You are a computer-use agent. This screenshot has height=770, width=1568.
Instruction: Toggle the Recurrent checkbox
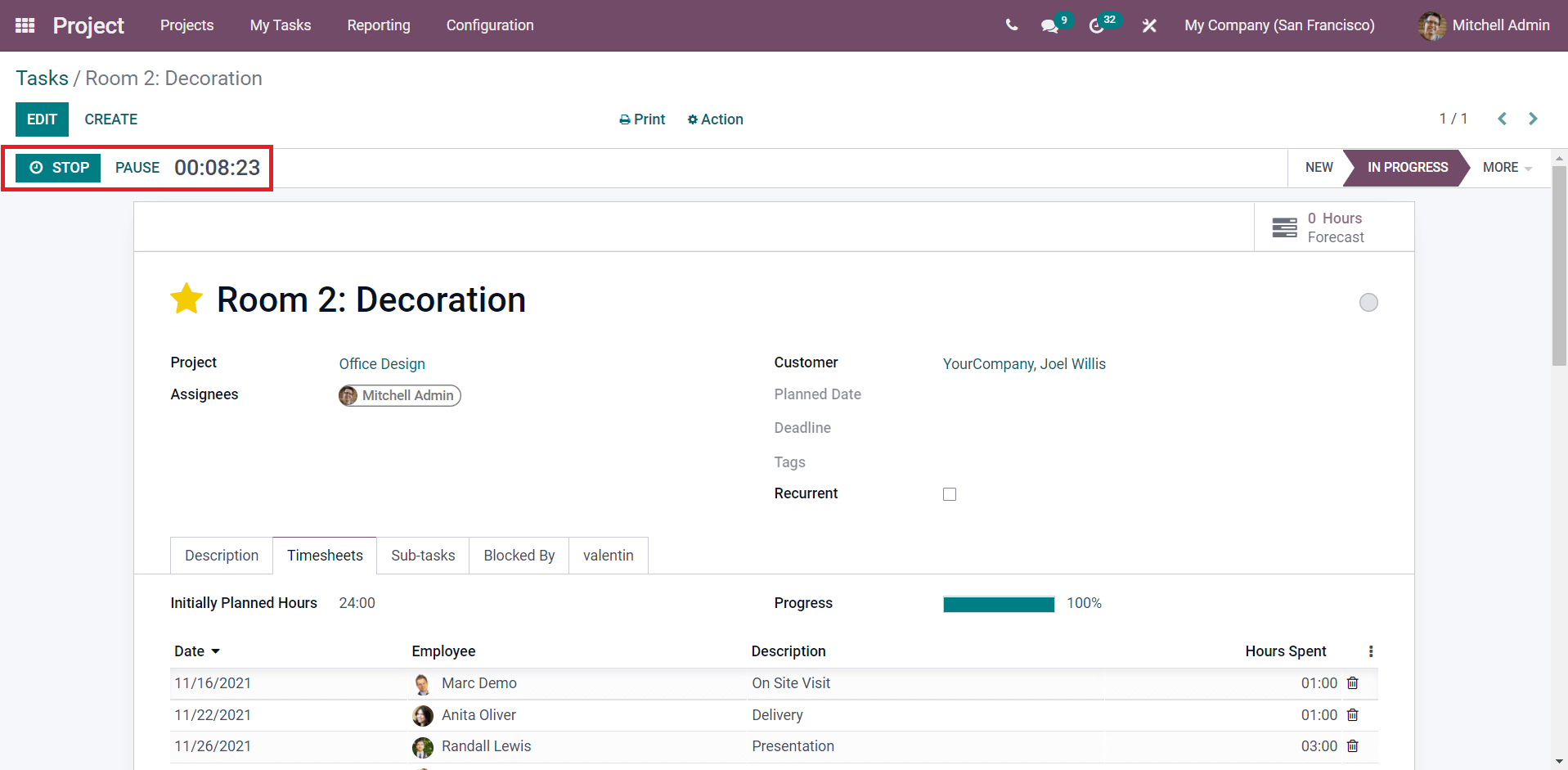click(950, 493)
